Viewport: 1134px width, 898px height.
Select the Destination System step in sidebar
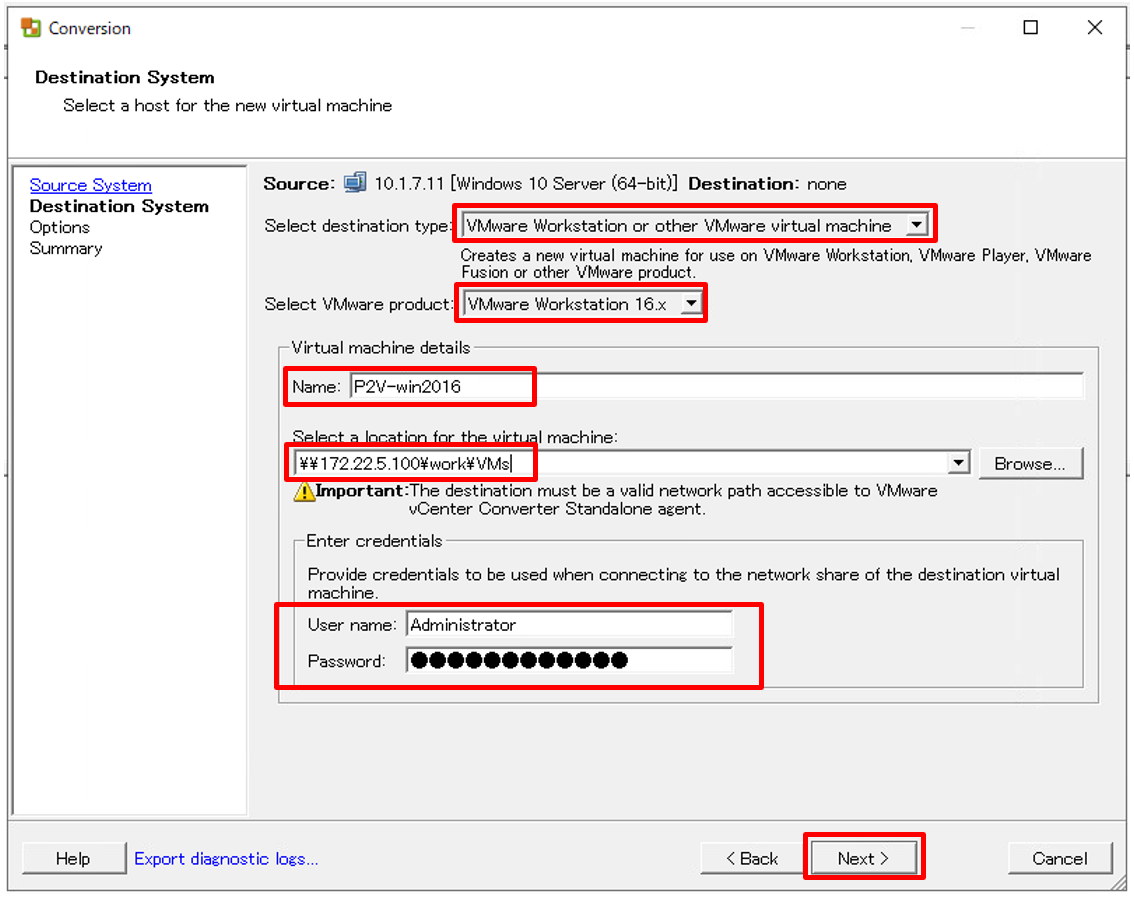(119, 206)
